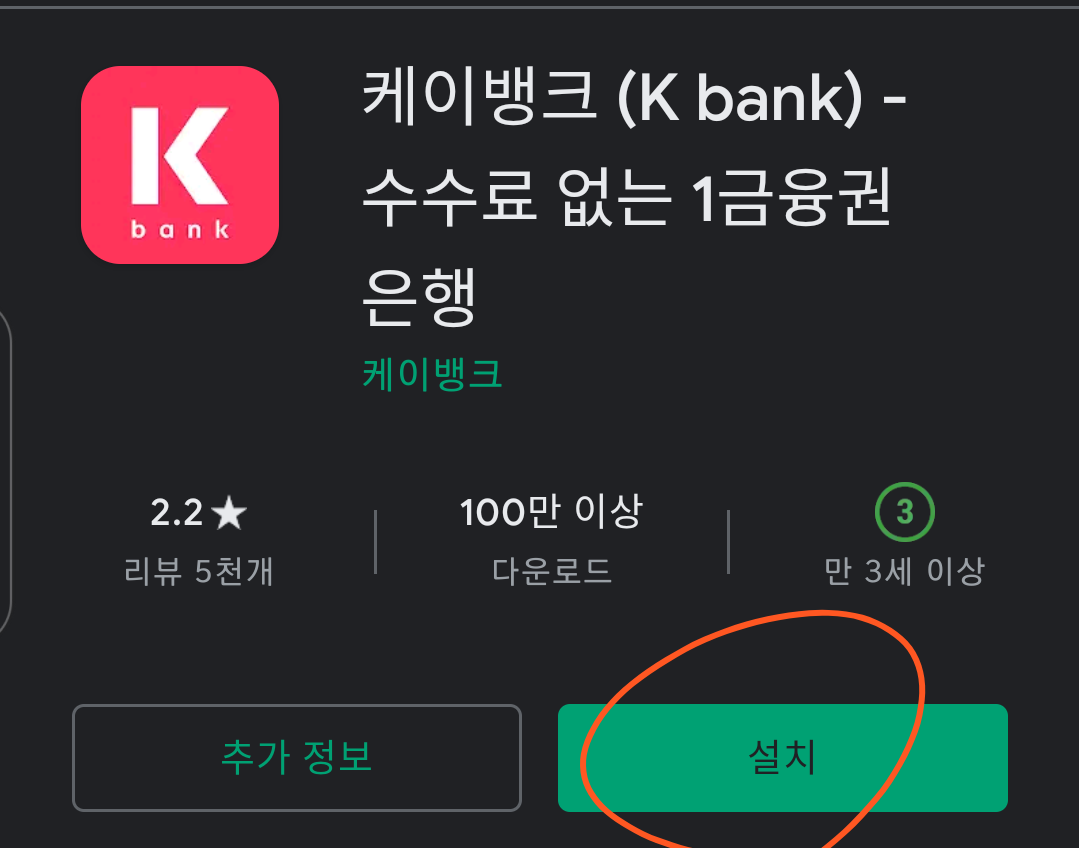The image size is (1079, 848).
Task: Tap the partially visible card on the left edge
Action: point(5,471)
